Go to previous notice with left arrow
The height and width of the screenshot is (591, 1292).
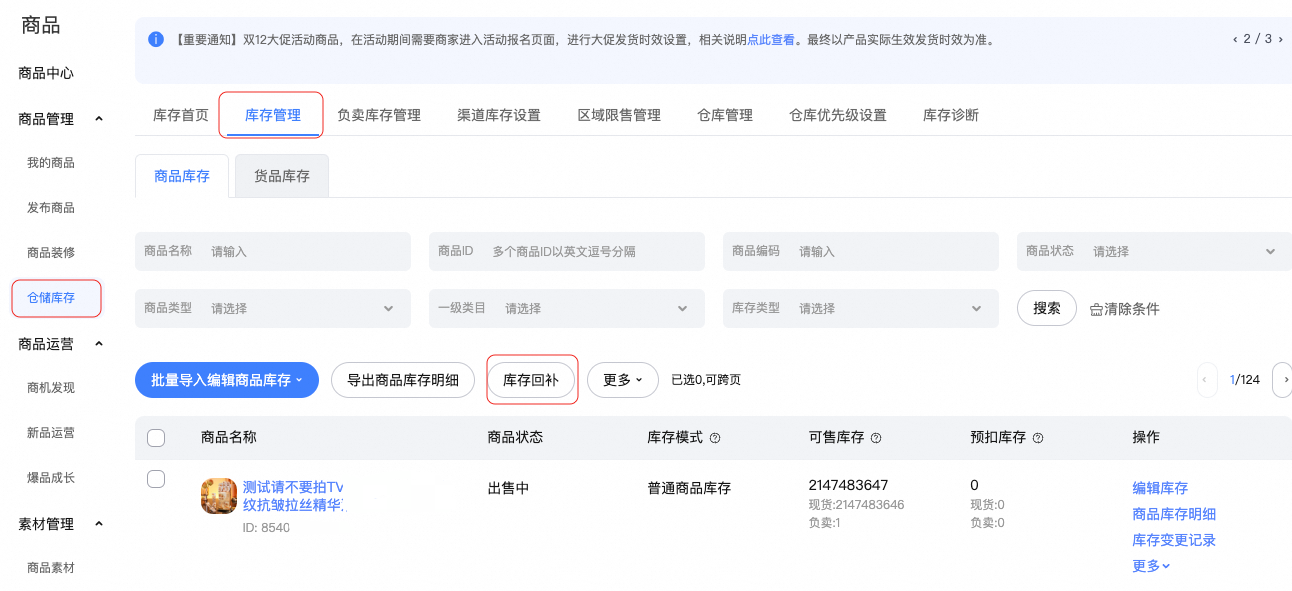[x=1236, y=39]
